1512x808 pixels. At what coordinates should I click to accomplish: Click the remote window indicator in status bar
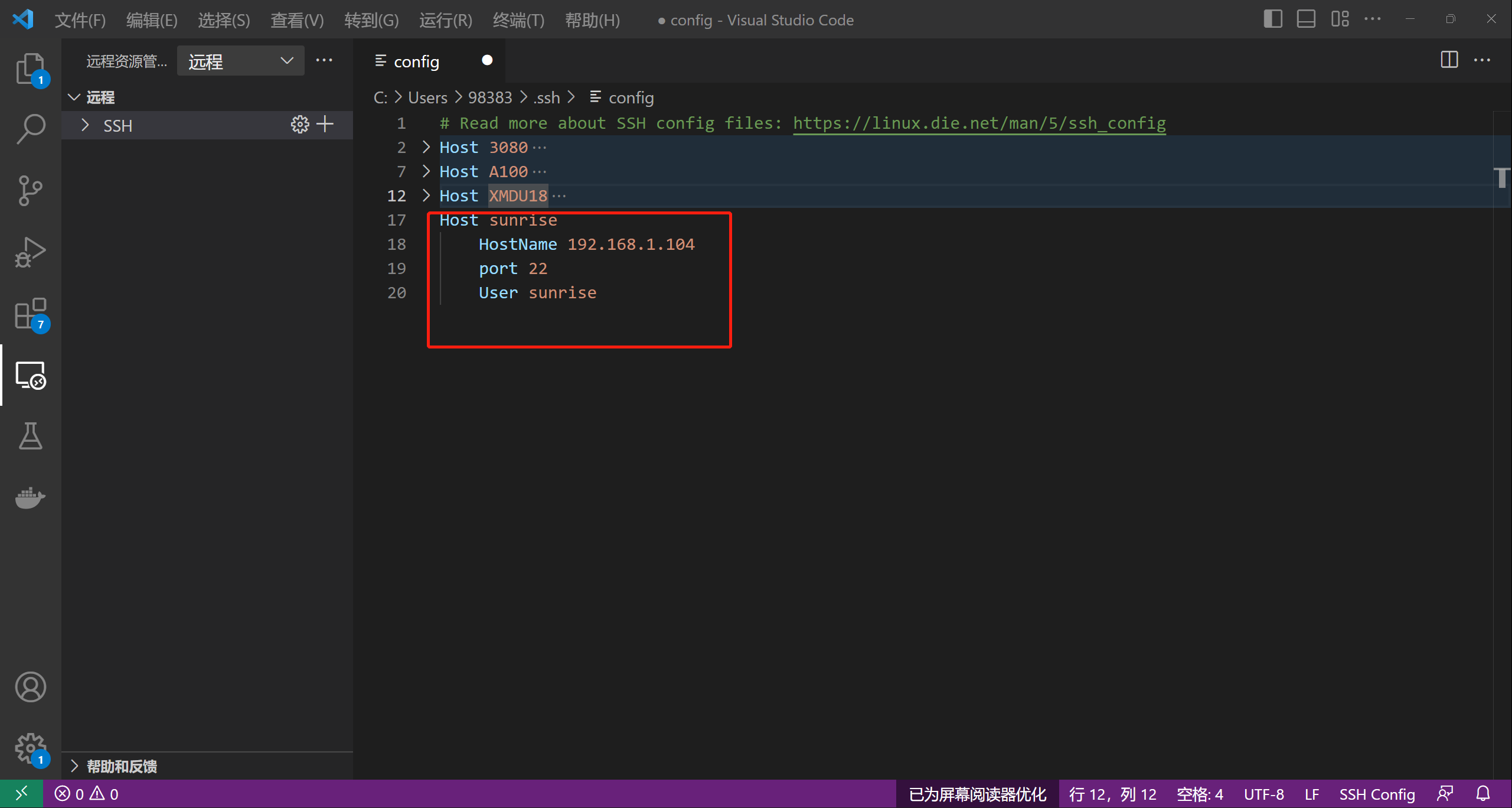(21, 794)
